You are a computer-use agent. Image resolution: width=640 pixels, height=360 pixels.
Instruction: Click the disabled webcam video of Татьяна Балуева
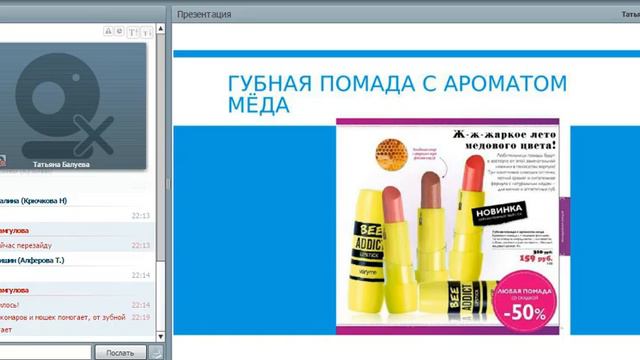click(x=73, y=106)
